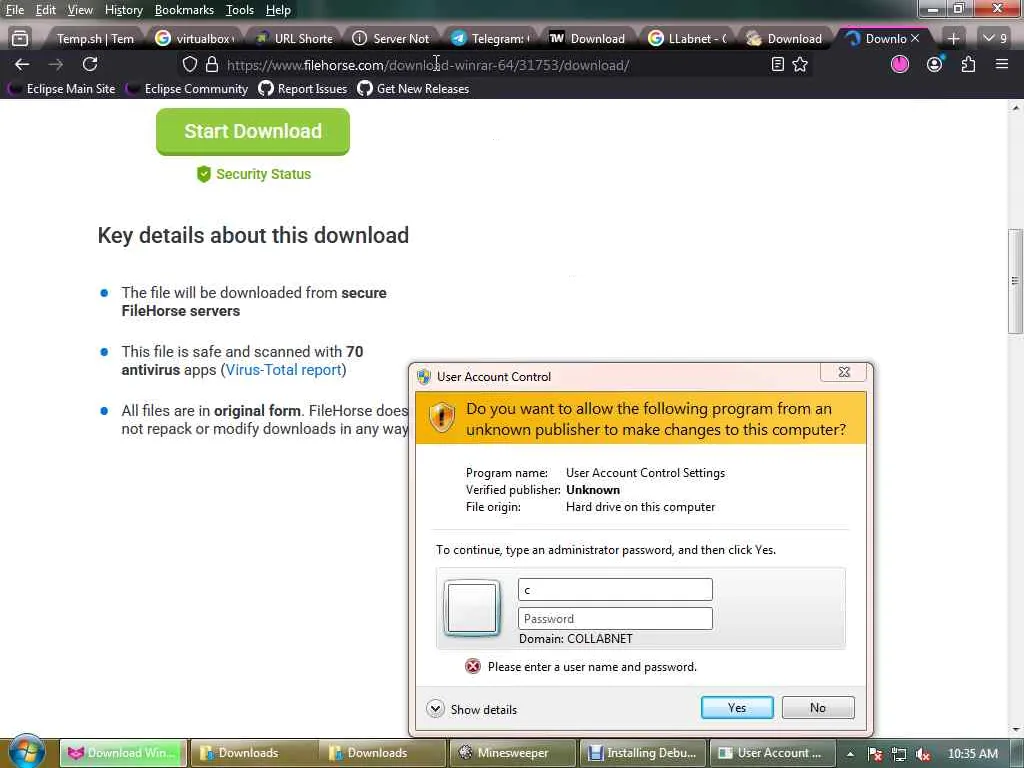The width and height of the screenshot is (1024, 768).
Task: Open Report Issues bookmark
Action: click(x=303, y=89)
